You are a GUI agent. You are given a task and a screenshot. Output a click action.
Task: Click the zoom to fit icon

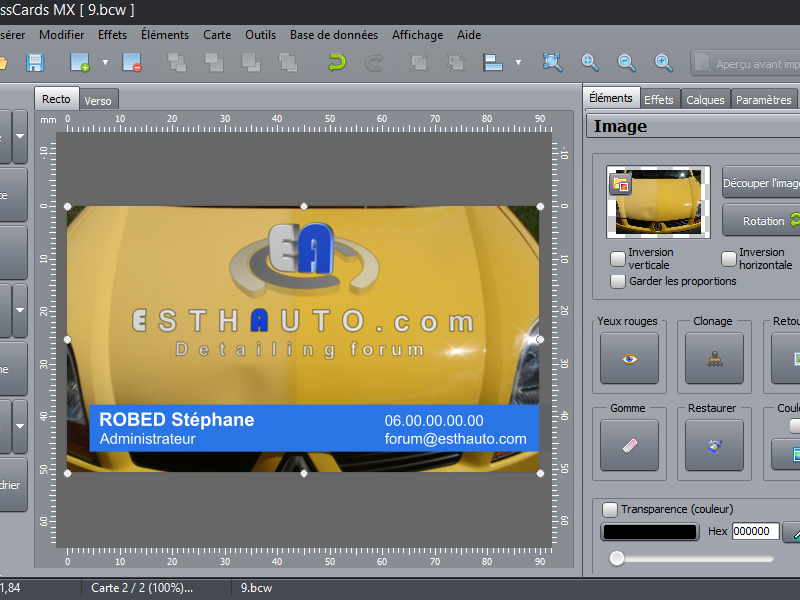552,63
